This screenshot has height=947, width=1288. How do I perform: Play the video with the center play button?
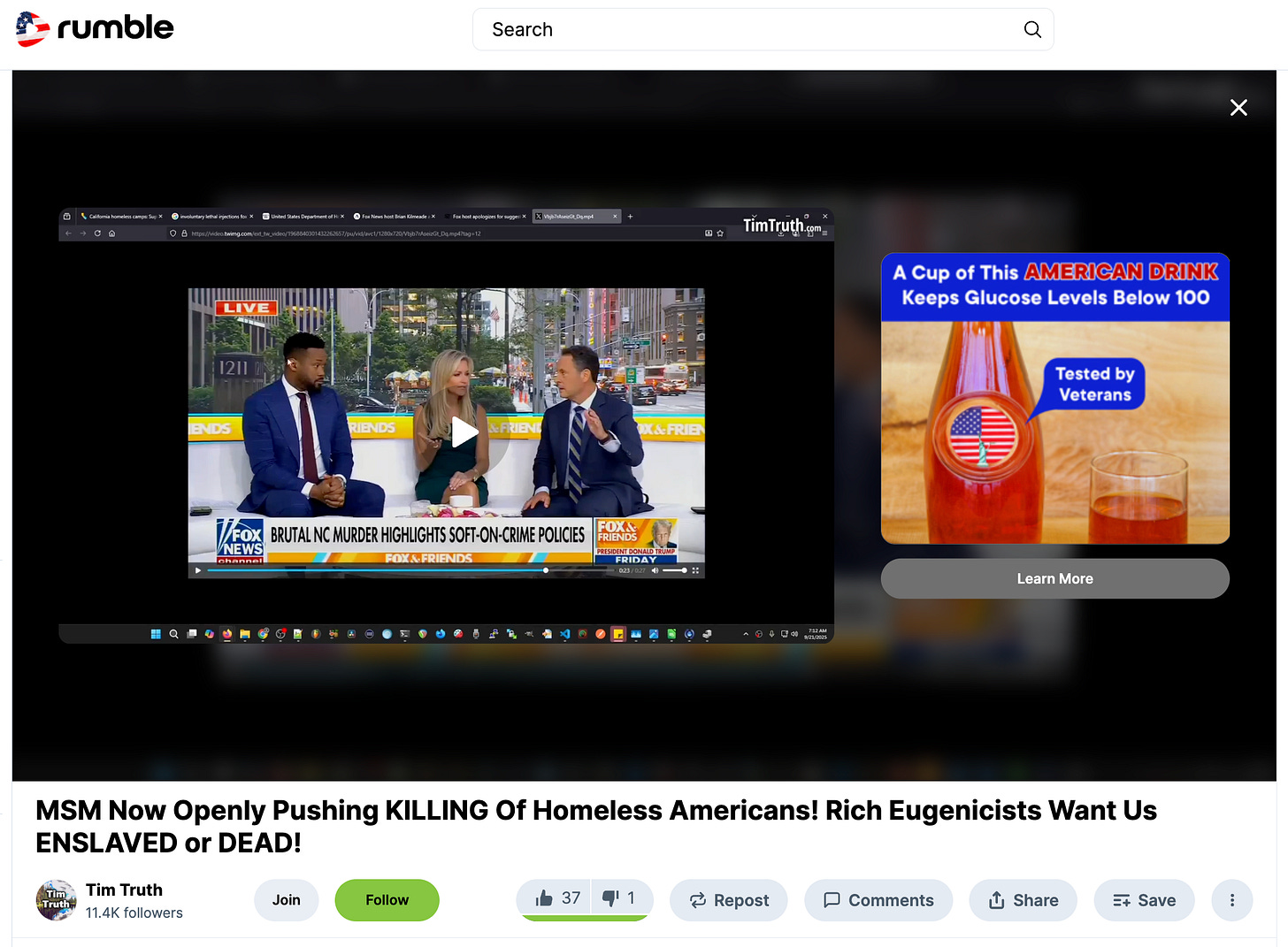(464, 433)
